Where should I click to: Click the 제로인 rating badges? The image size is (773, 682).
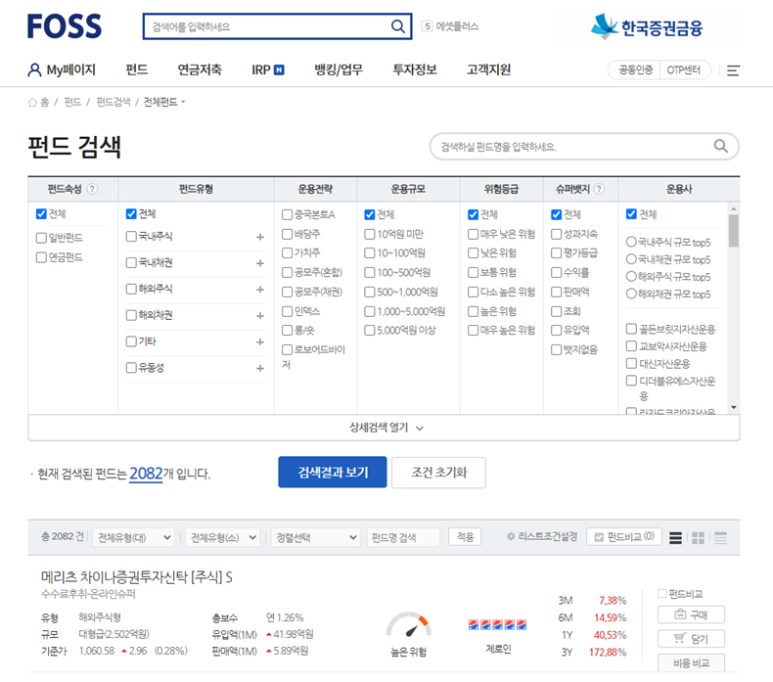(497, 625)
